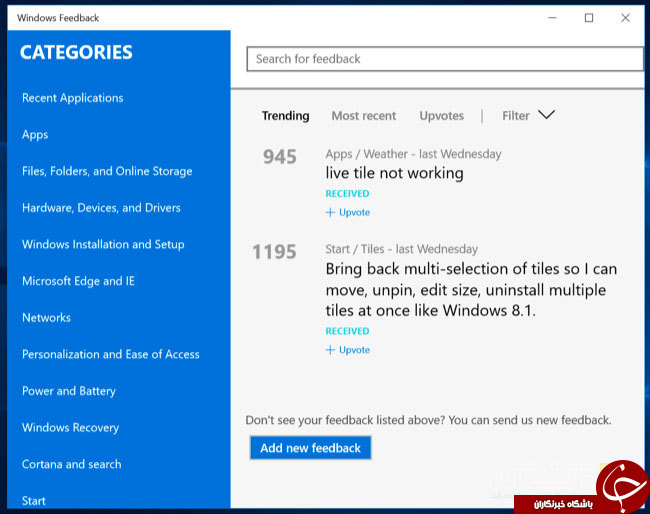Open Windows Installation and Setup category
Viewport: 650px width, 514px height.
pyautogui.click(x=103, y=244)
